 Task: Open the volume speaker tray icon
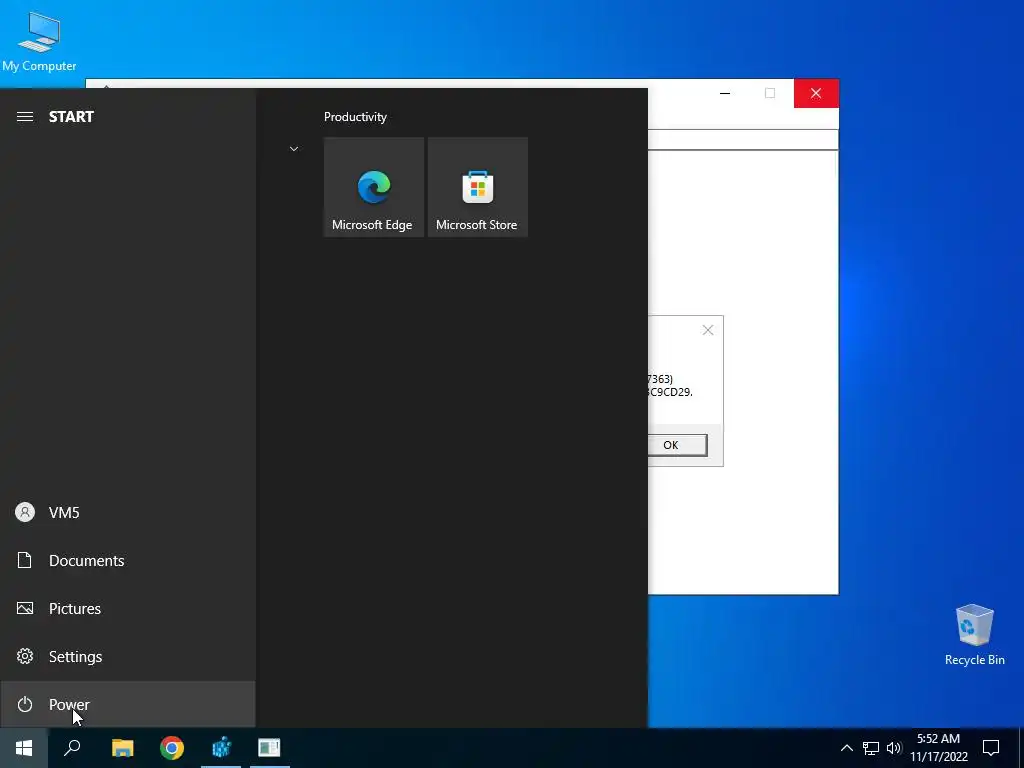tap(894, 748)
